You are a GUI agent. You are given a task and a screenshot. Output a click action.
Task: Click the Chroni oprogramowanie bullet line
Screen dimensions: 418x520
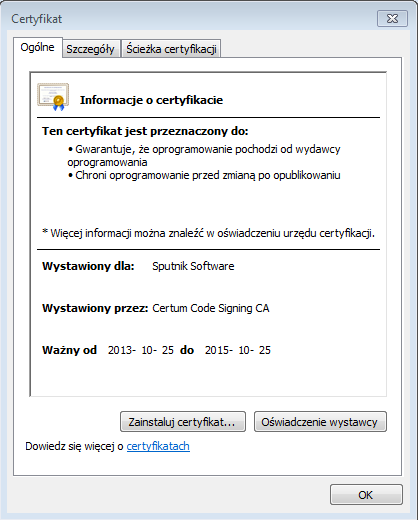pos(204,175)
